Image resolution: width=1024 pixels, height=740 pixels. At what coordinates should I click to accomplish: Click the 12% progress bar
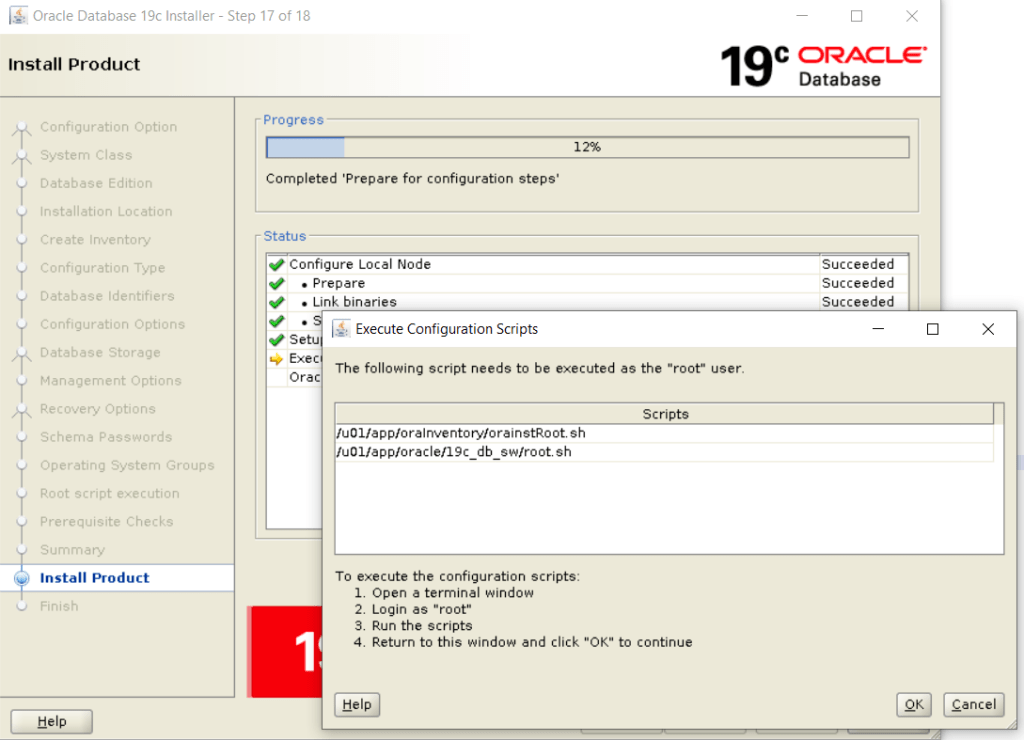(587, 147)
